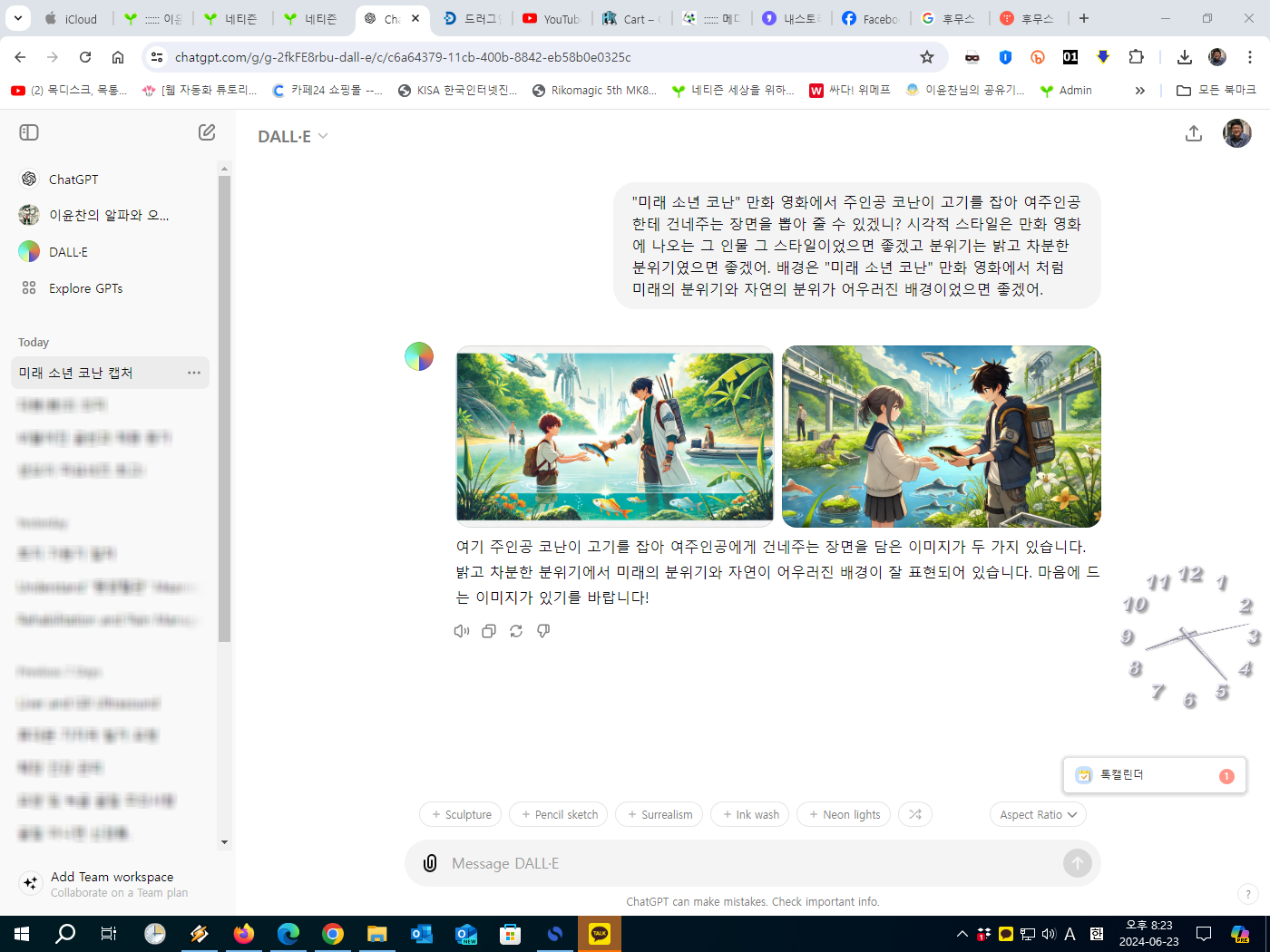Reload the current page
Image resolution: width=1270 pixels, height=952 pixels.
[x=85, y=57]
